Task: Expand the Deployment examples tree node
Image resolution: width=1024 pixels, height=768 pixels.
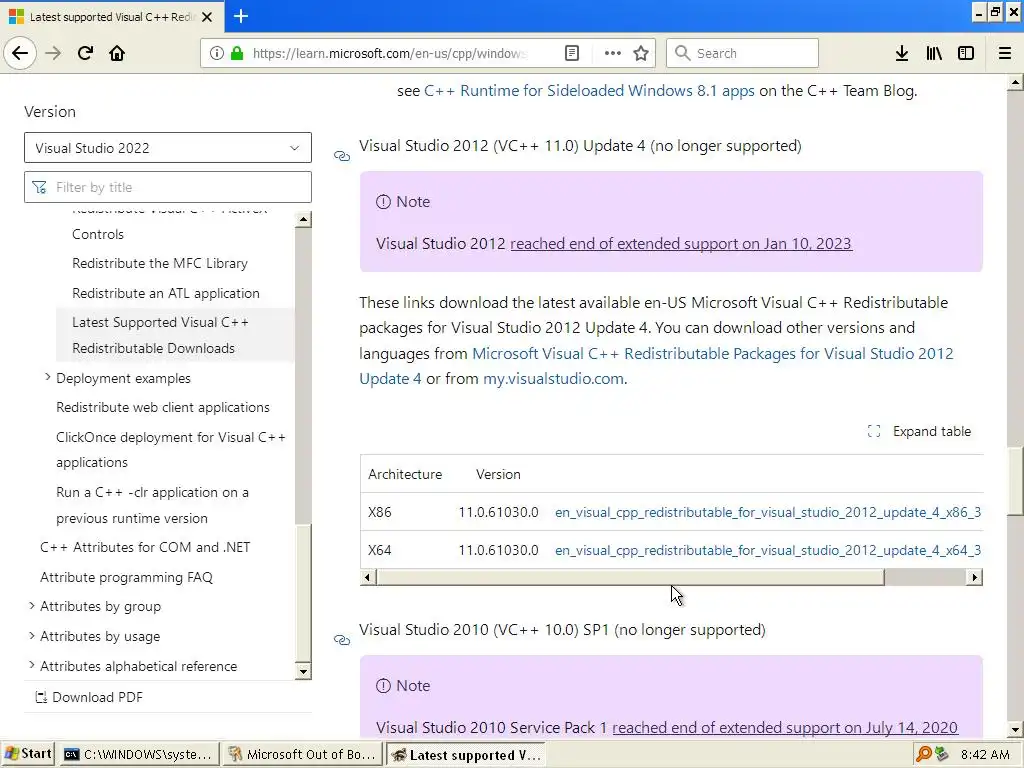Action: [47, 377]
